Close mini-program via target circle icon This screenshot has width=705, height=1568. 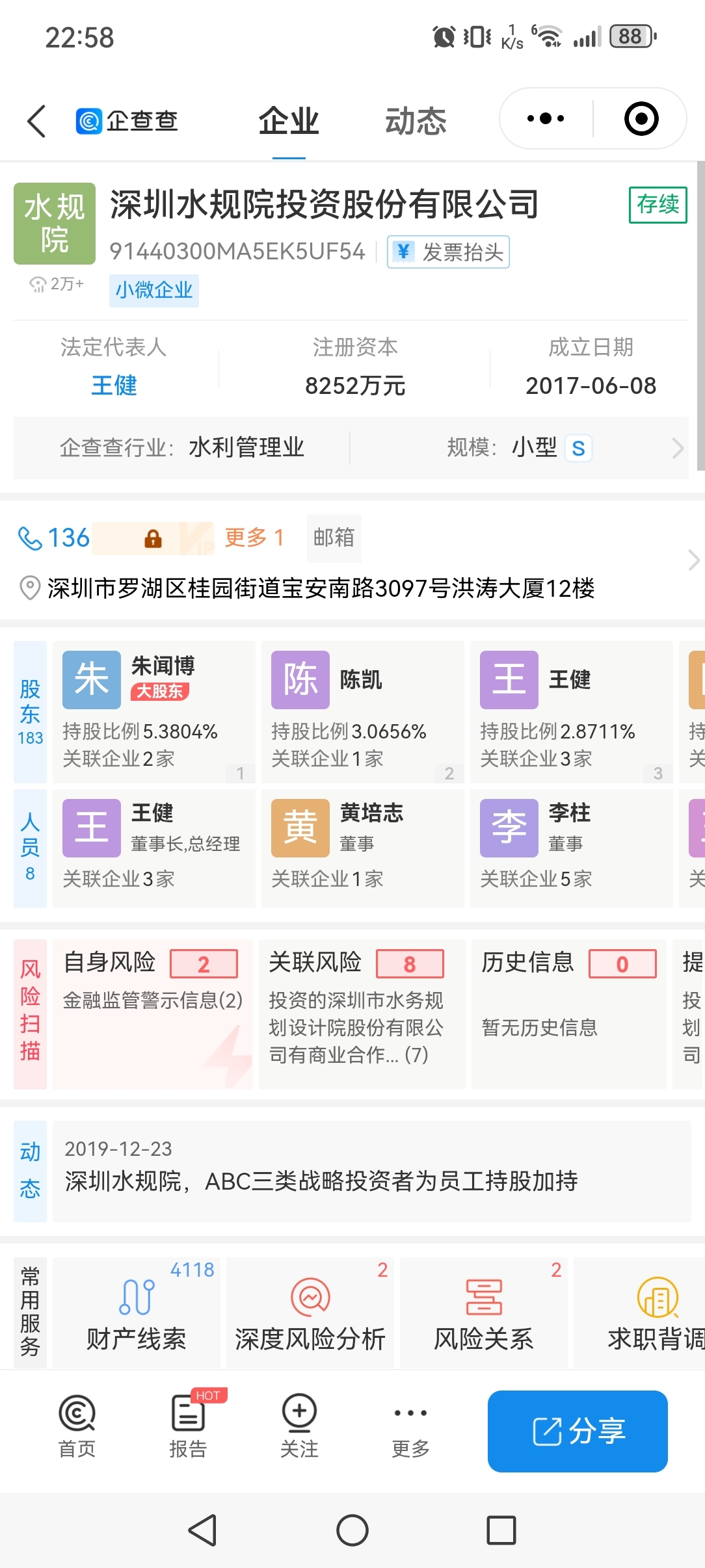641,119
